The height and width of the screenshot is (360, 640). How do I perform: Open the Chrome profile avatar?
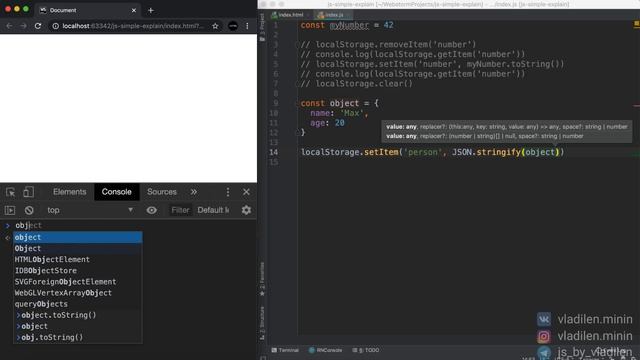pyautogui.click(x=233, y=26)
